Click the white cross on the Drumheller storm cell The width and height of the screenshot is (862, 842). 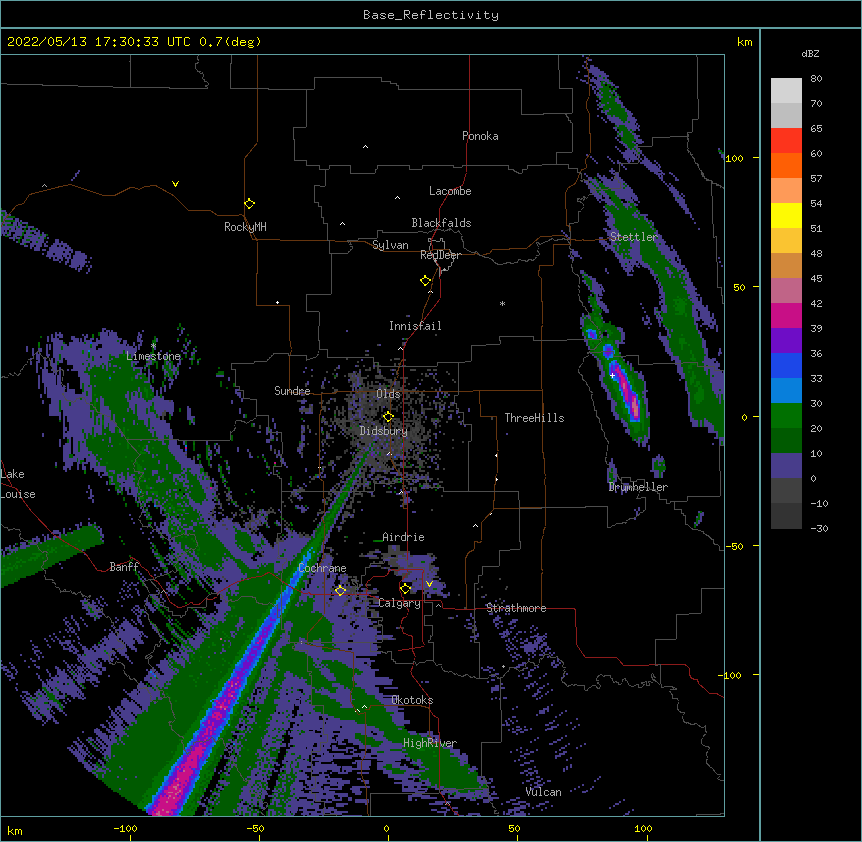(x=612, y=375)
